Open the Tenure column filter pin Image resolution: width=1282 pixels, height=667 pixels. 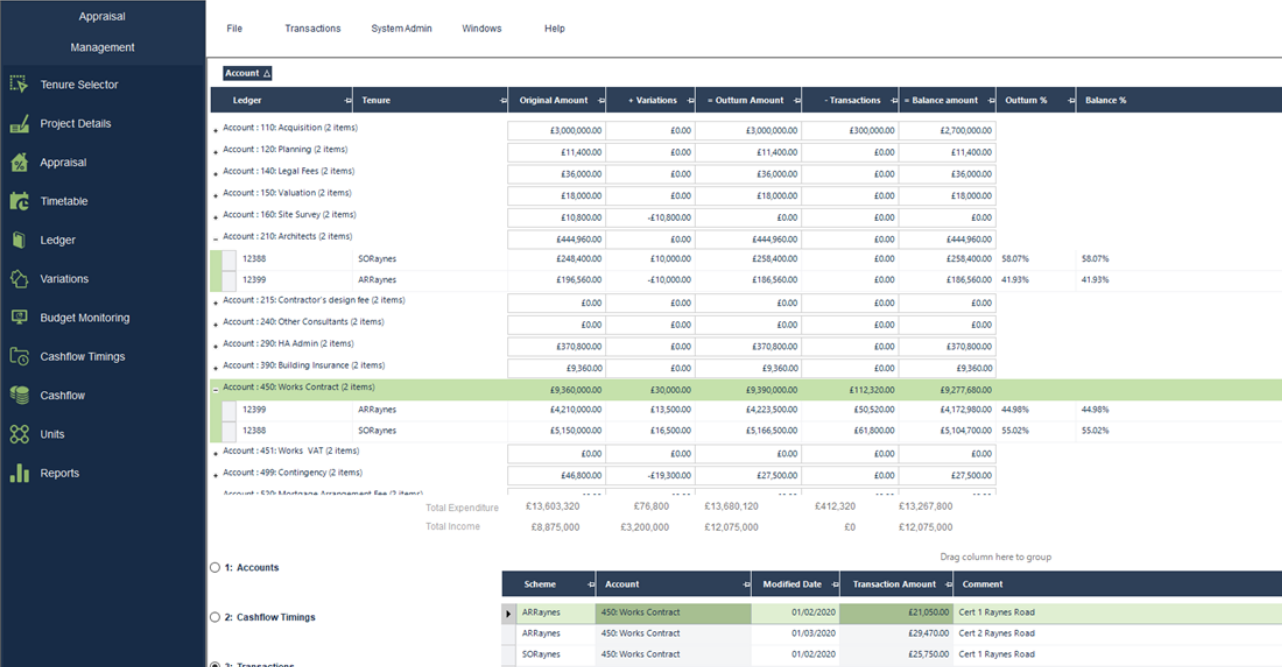click(x=503, y=101)
